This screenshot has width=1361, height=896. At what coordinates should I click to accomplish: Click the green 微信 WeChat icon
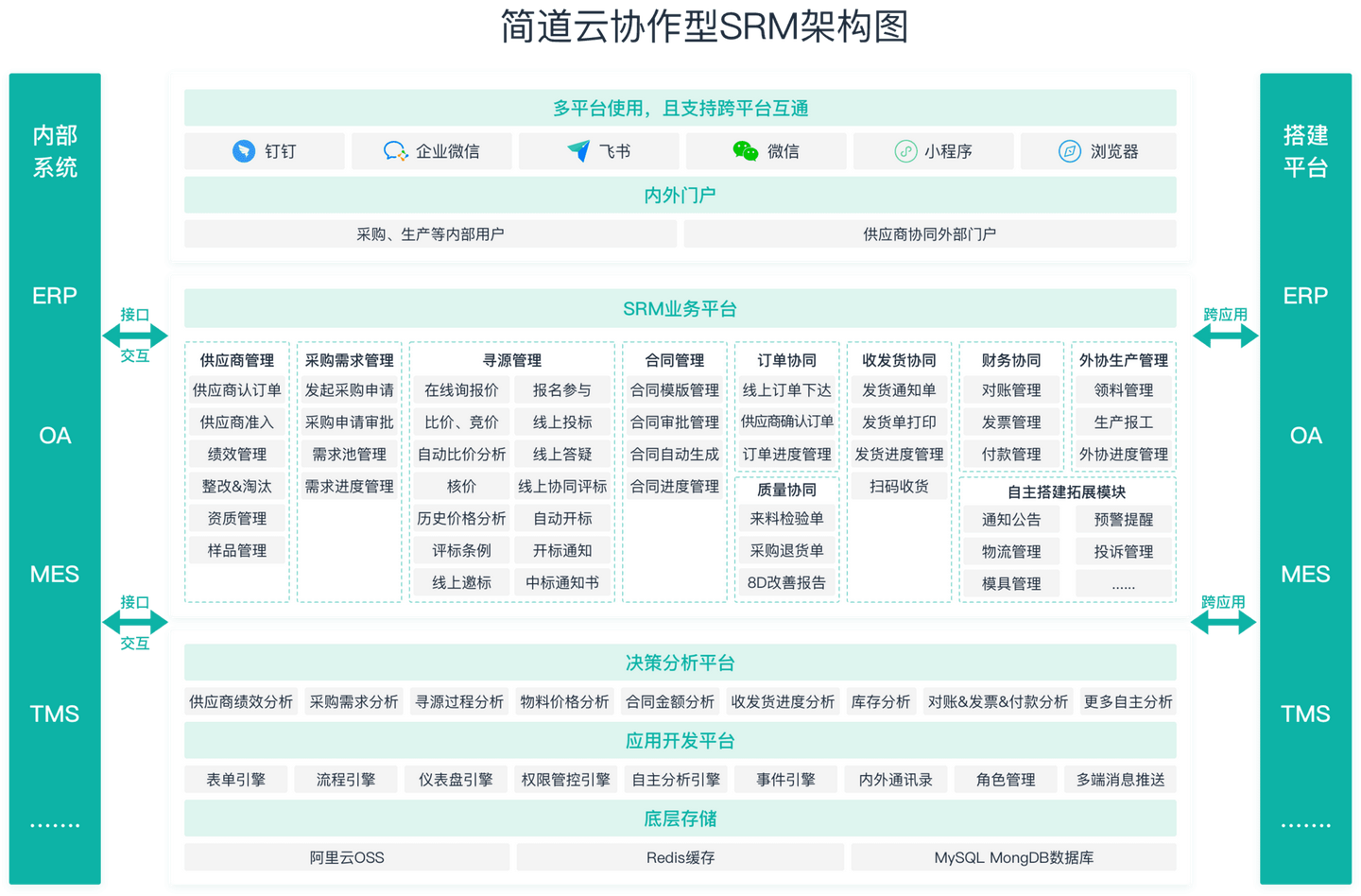pyautogui.click(x=746, y=151)
